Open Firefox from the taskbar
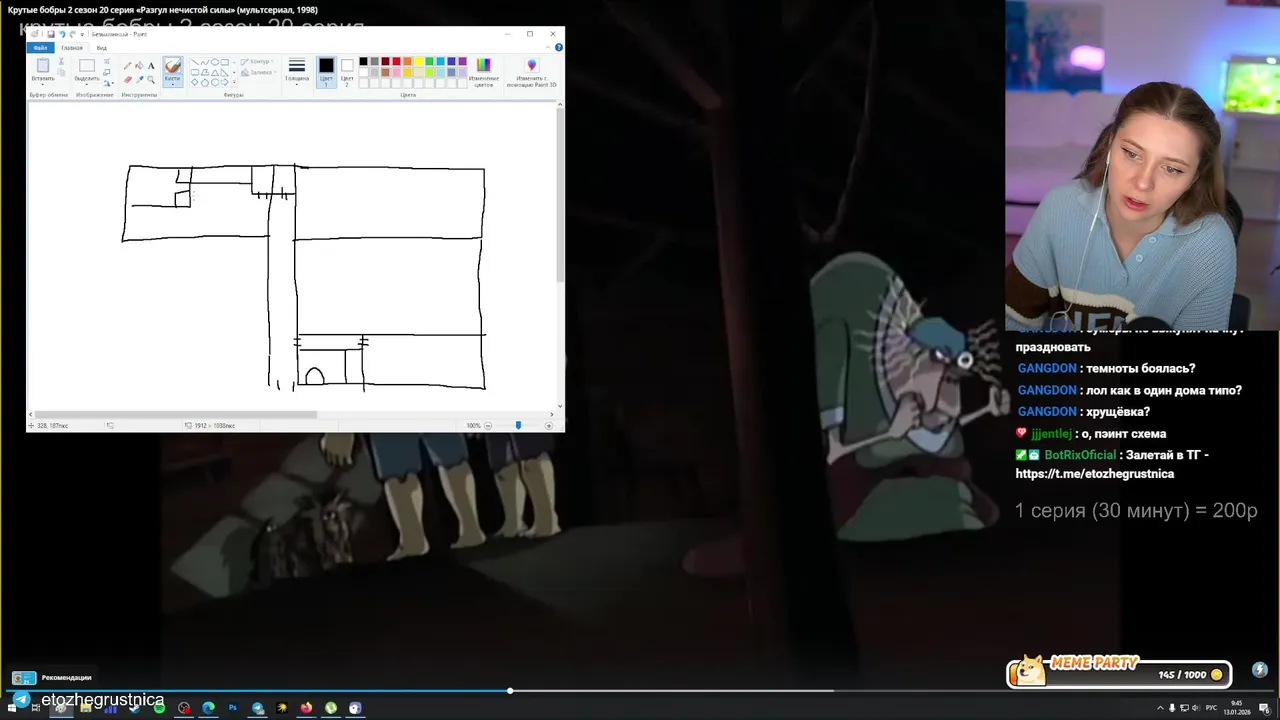This screenshot has width=1280, height=720. 307,708
